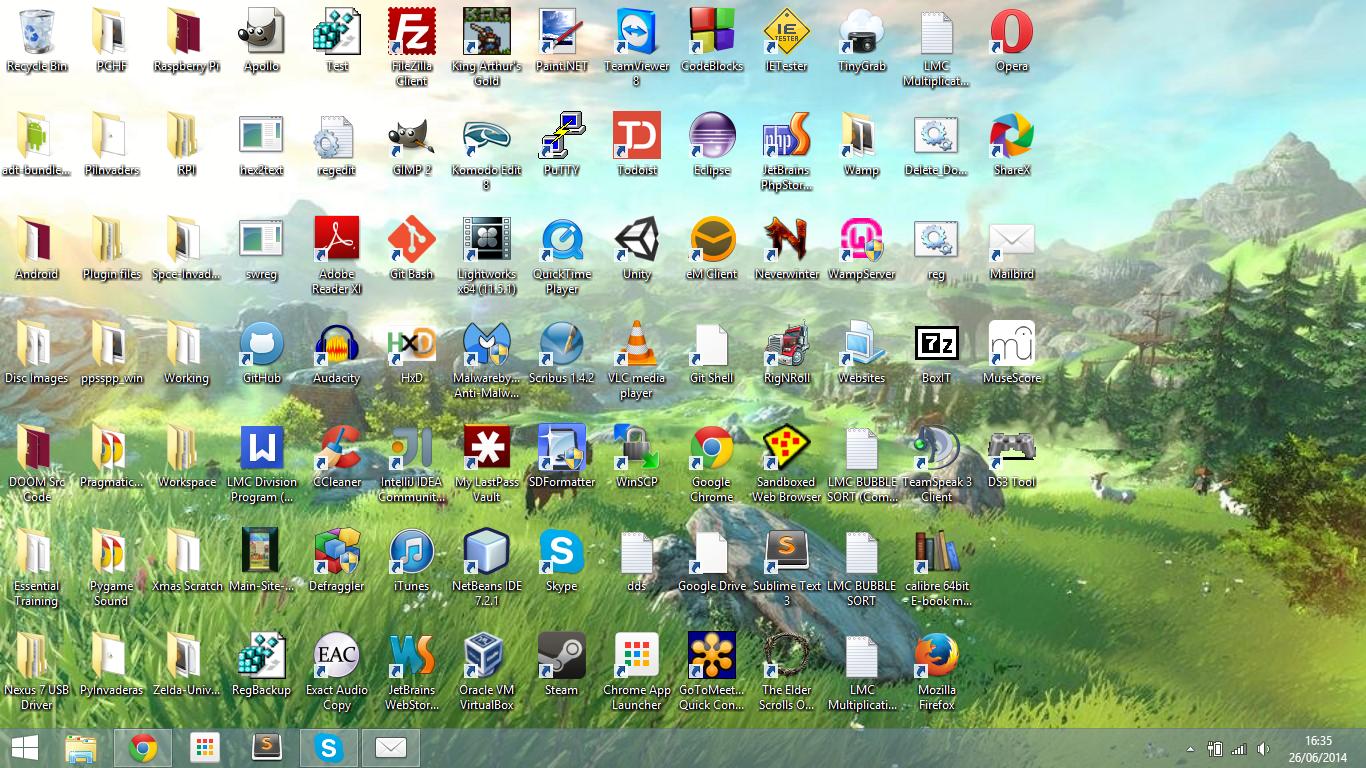Image resolution: width=1366 pixels, height=768 pixels.
Task: Select the JetBrains WebStorm shortcut
Action: point(411,671)
